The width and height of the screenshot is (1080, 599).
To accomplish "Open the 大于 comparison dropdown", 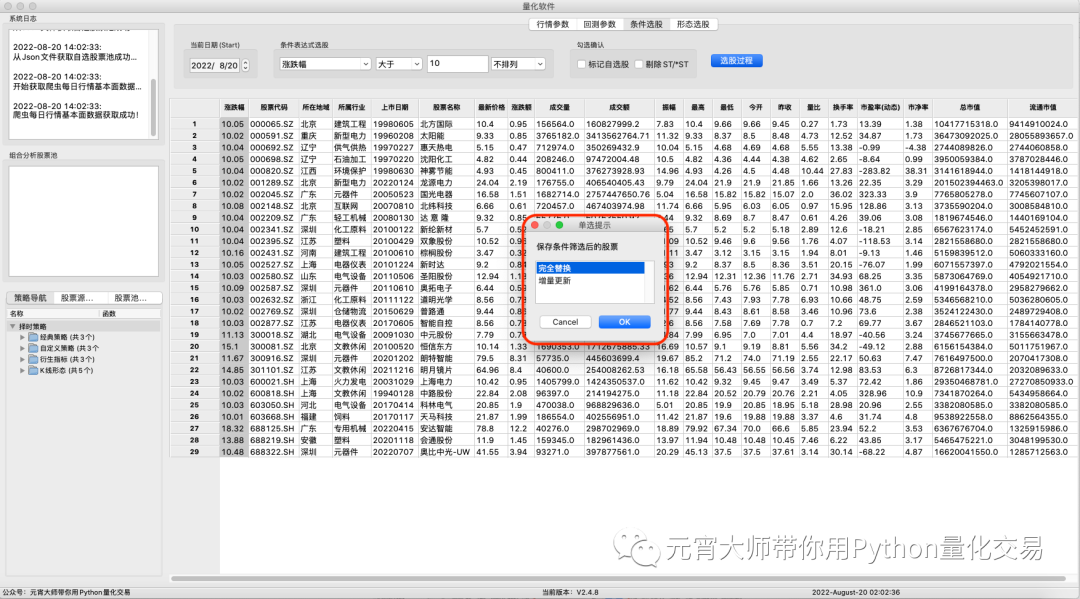I will (399, 64).
